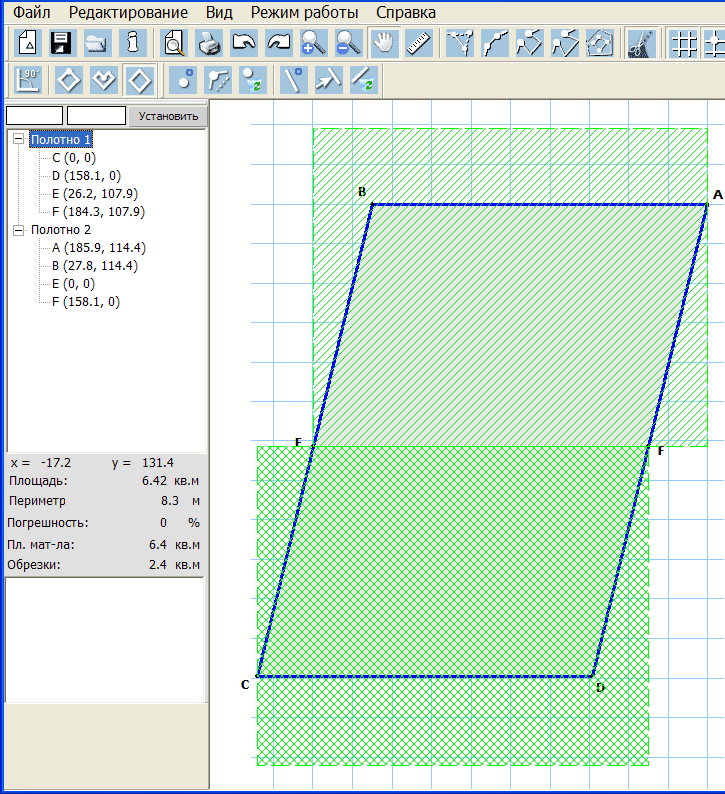Click the Обрезки value 2.4
Viewport: 725px width, 794px height.
(x=157, y=565)
